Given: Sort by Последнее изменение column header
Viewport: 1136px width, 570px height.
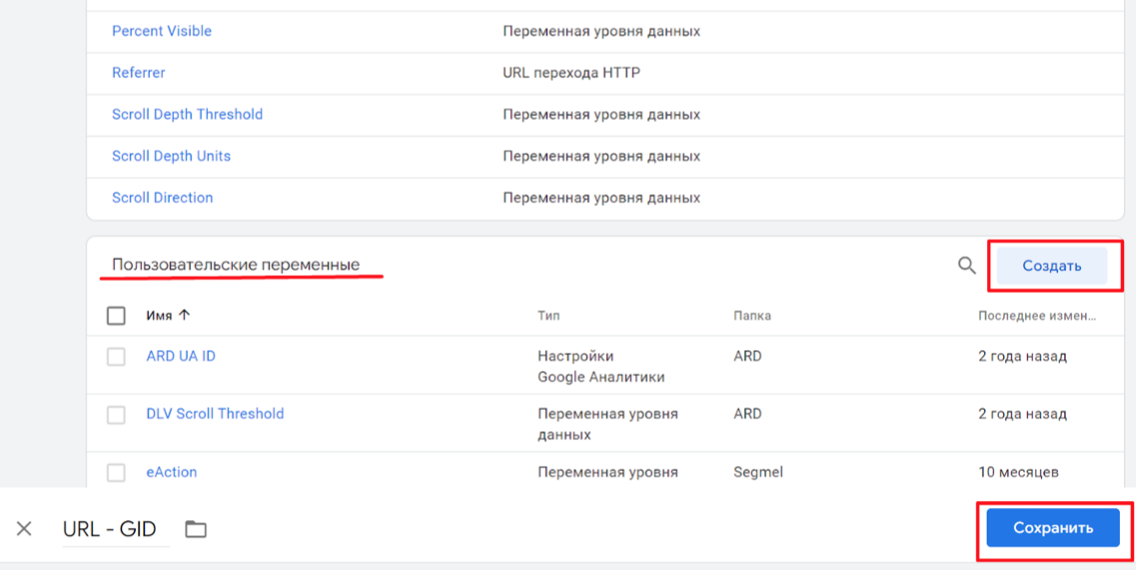Looking at the screenshot, I should pos(1037,316).
